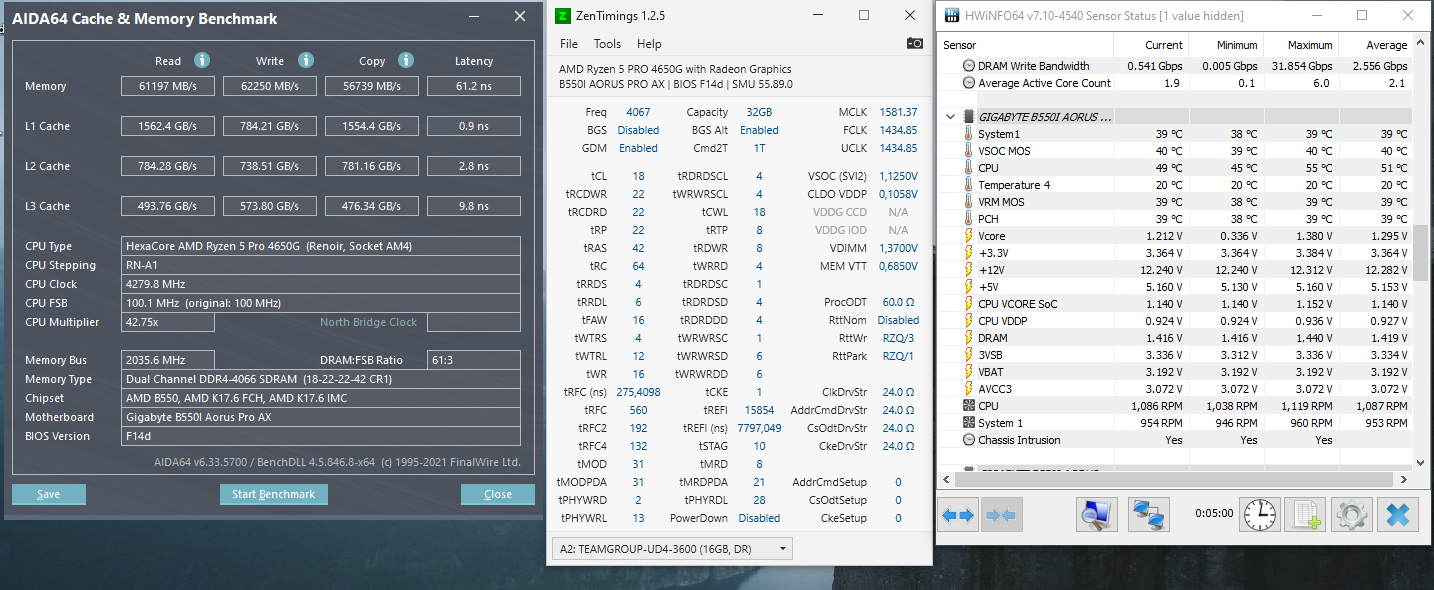1434x590 pixels.
Task: Select the +12V voltage sensor row
Action: coord(1176,270)
